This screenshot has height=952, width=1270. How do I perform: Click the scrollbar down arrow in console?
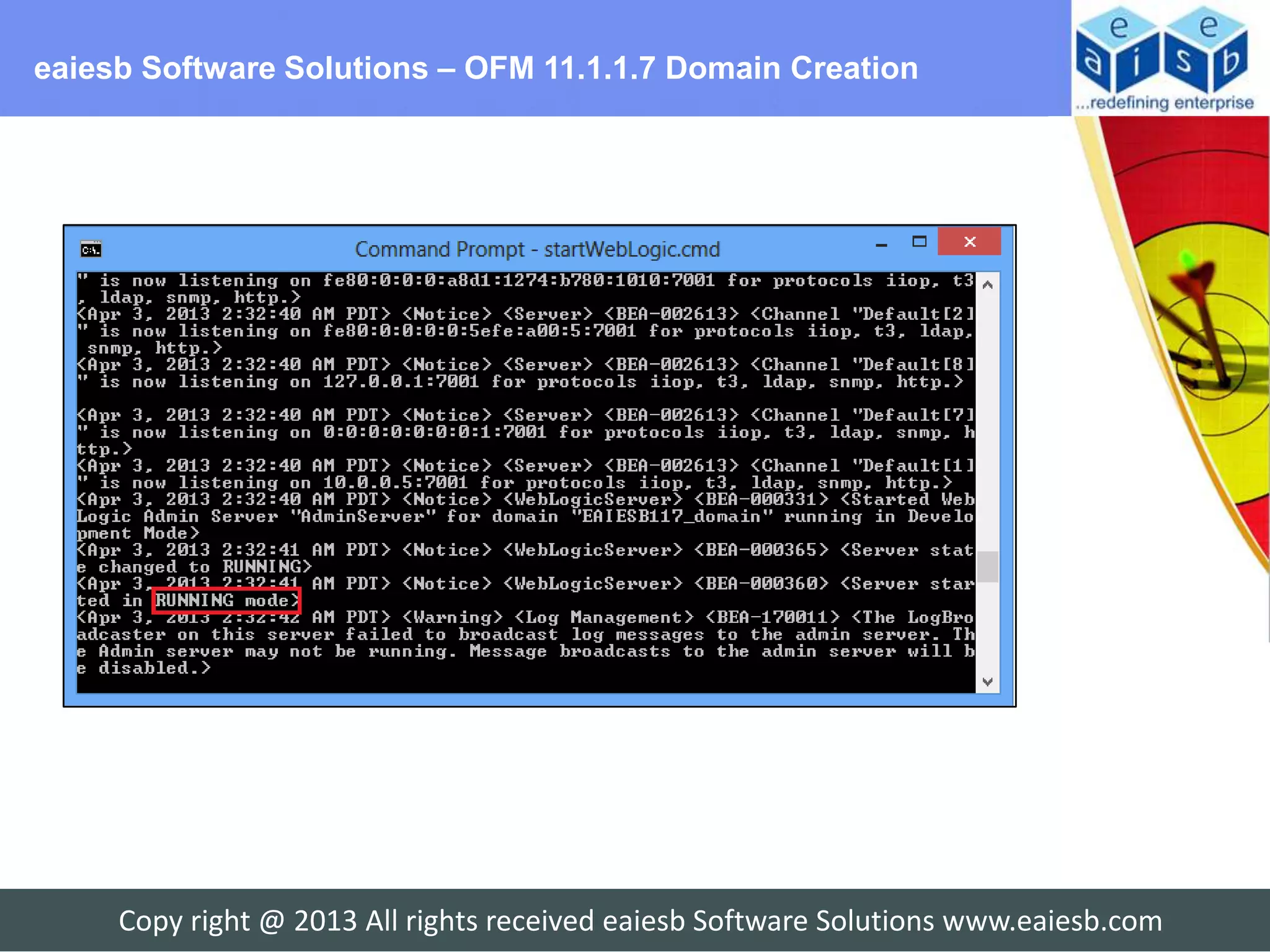tap(988, 682)
